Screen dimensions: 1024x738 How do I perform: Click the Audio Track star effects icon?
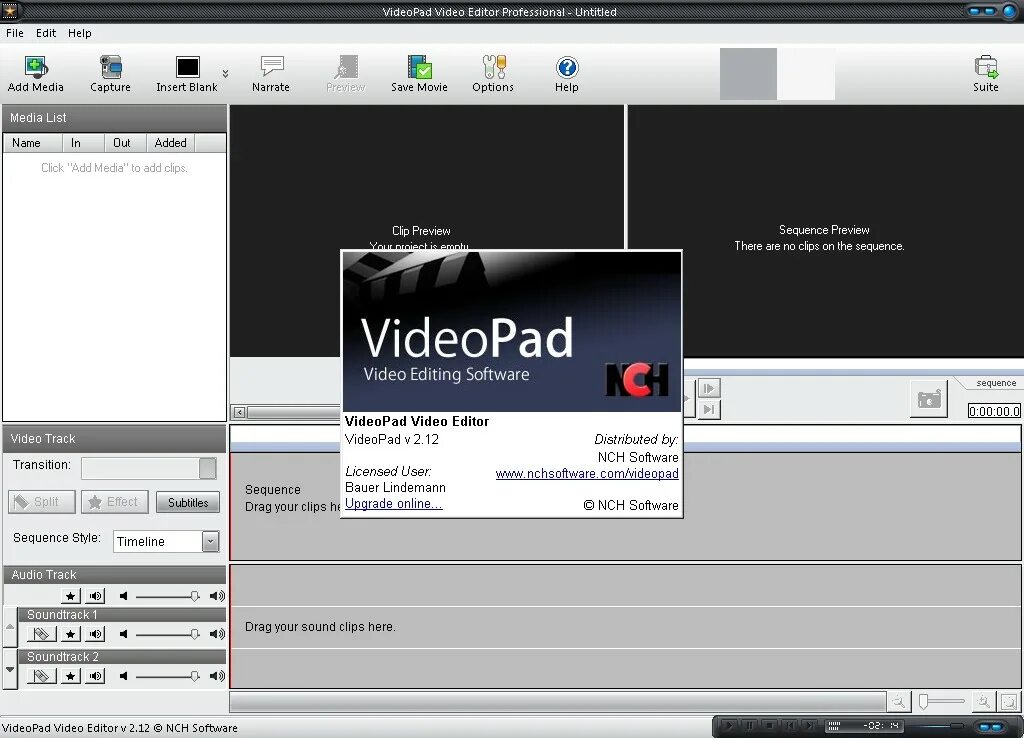click(x=71, y=596)
